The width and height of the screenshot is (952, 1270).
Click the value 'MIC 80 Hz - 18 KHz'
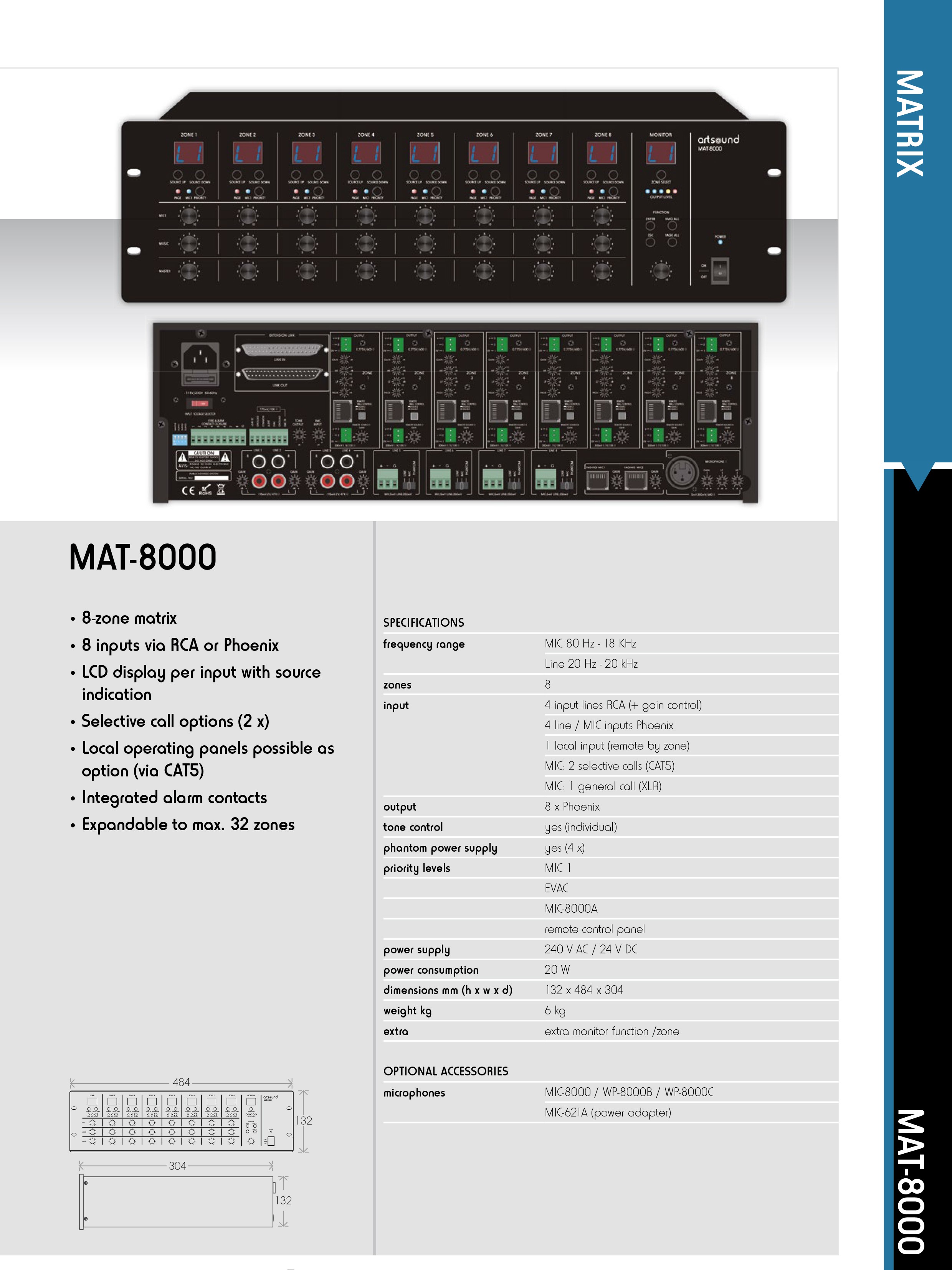pyautogui.click(x=590, y=644)
